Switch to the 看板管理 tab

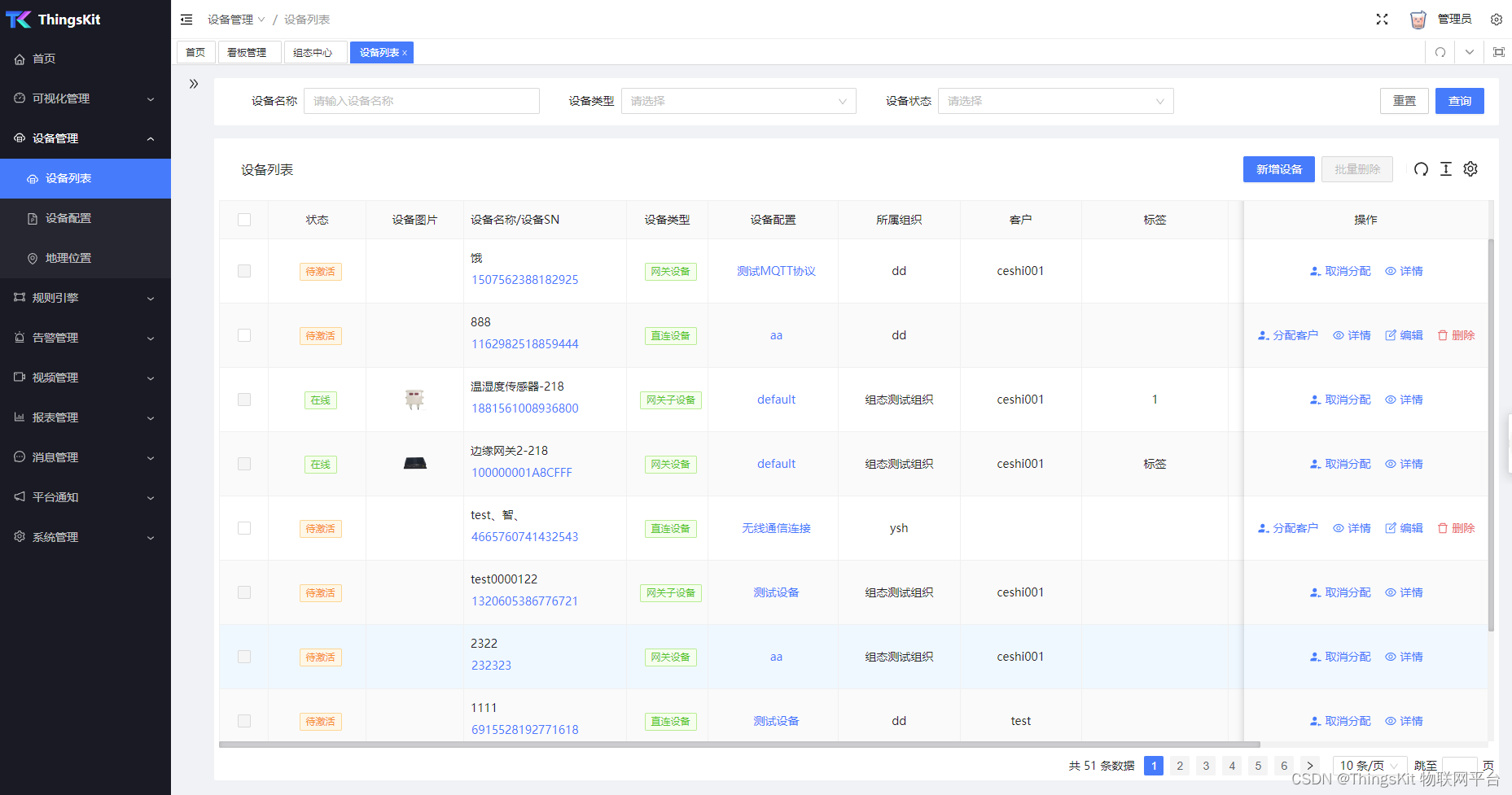[x=247, y=52]
